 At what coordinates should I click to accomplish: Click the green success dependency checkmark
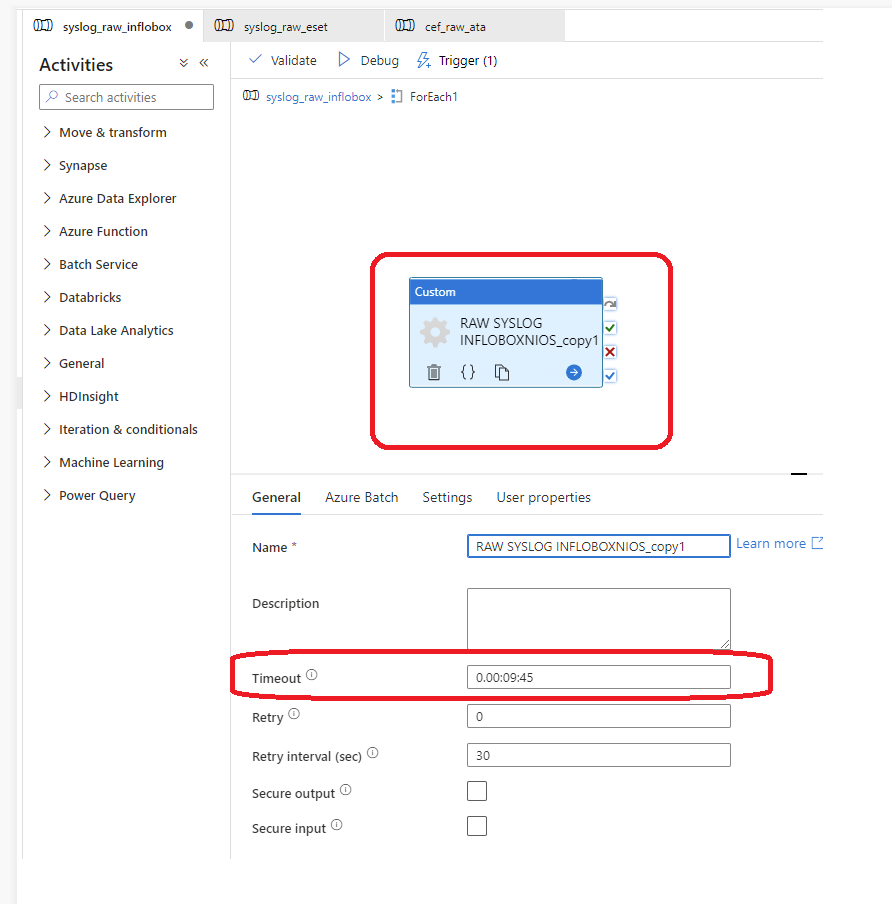(x=610, y=328)
